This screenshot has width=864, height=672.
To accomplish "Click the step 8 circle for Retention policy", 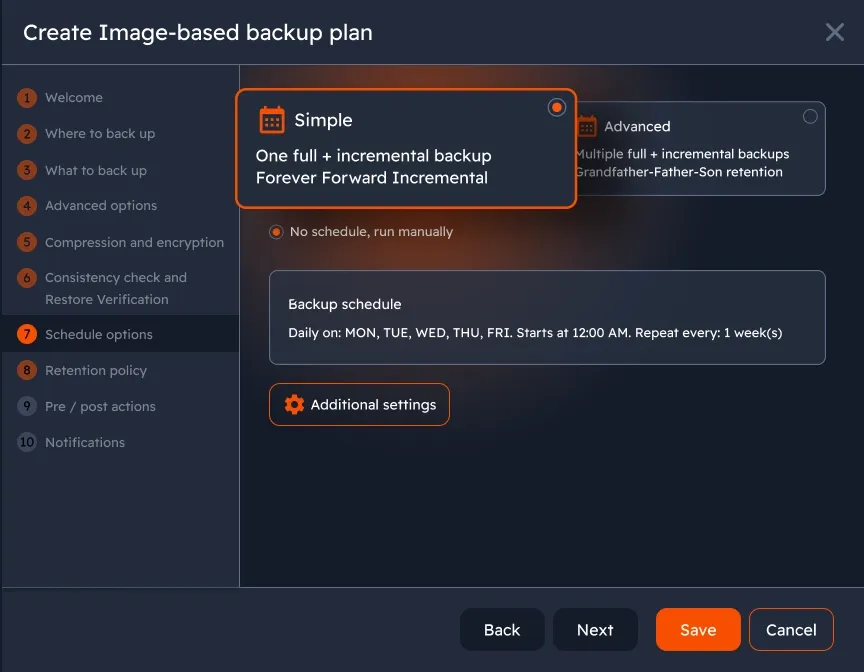I will click(26, 370).
